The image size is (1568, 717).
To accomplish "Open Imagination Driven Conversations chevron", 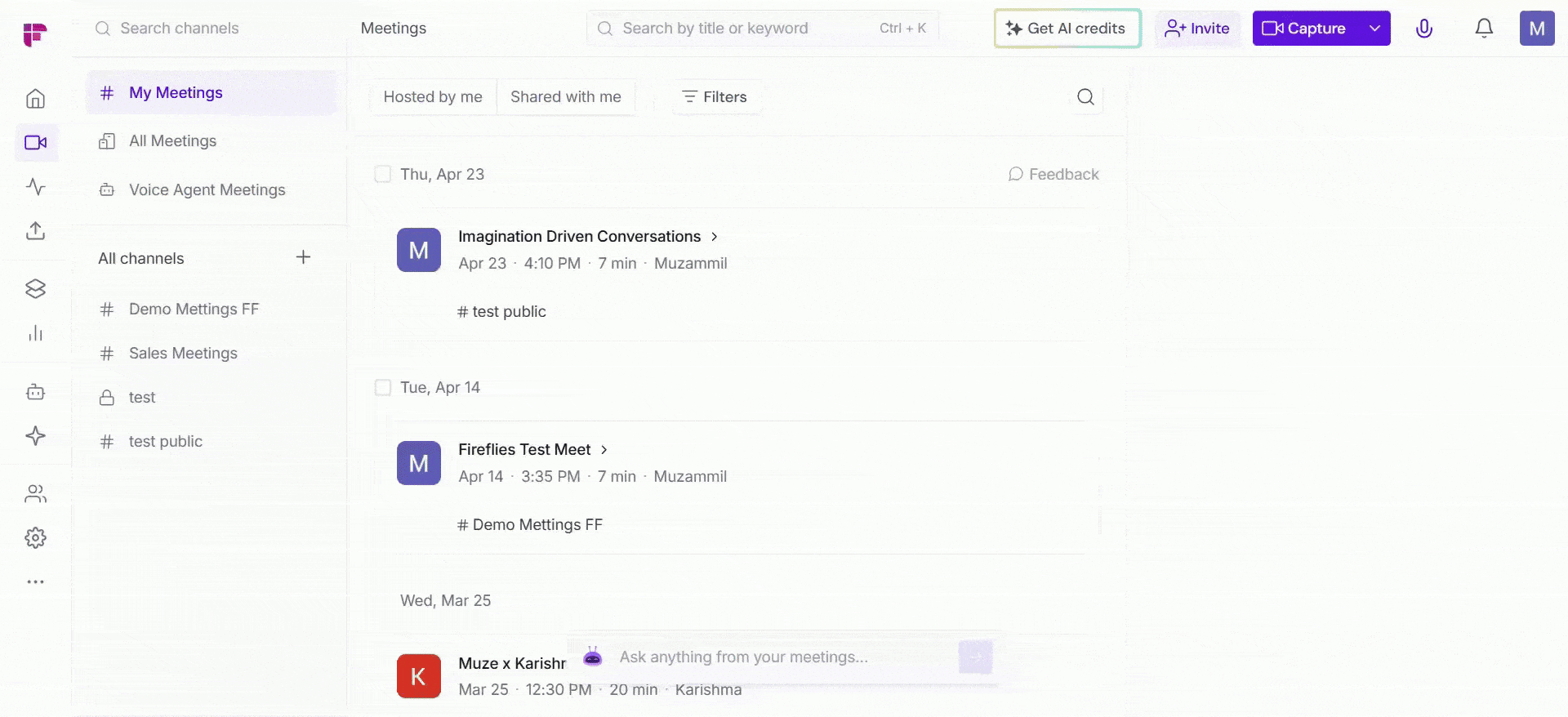I will tap(715, 237).
